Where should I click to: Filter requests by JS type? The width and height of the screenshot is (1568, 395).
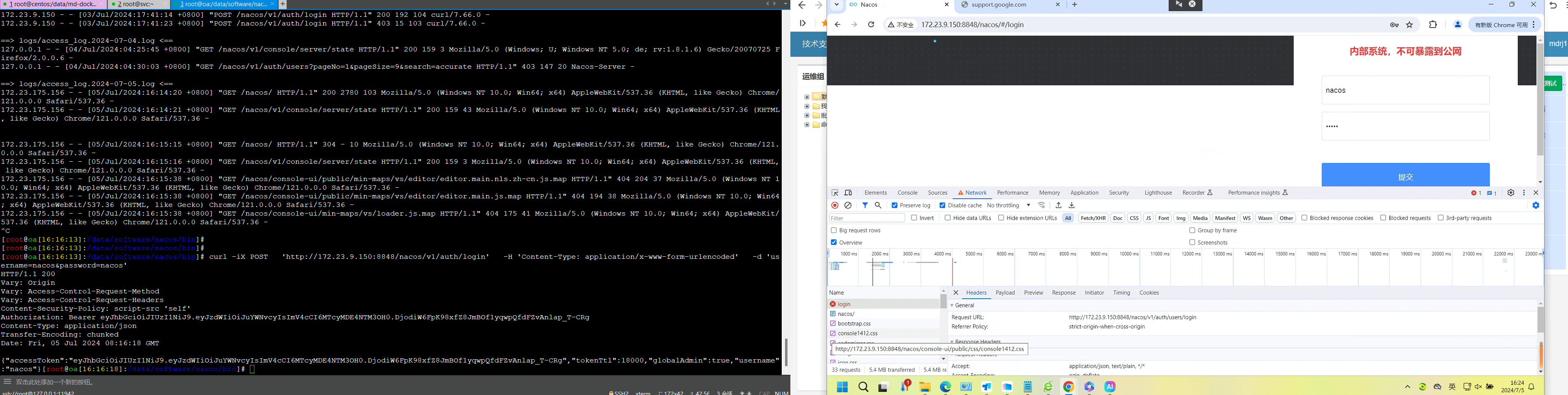[x=1148, y=218]
